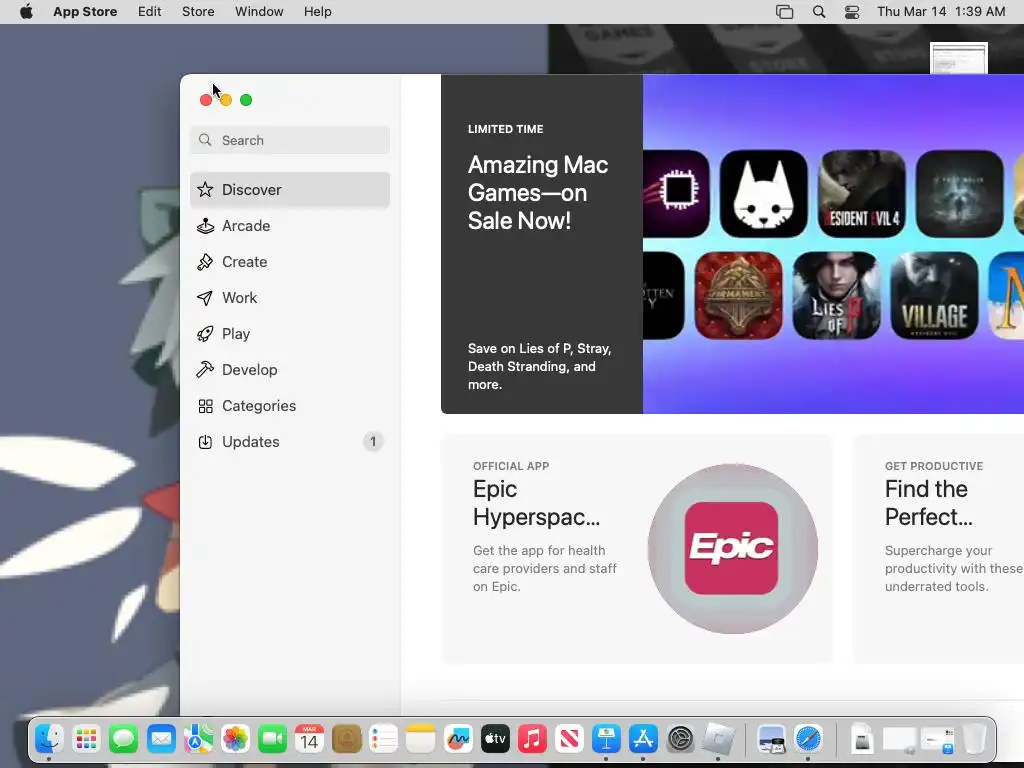Open Control Center in the menu bar

coord(852,12)
